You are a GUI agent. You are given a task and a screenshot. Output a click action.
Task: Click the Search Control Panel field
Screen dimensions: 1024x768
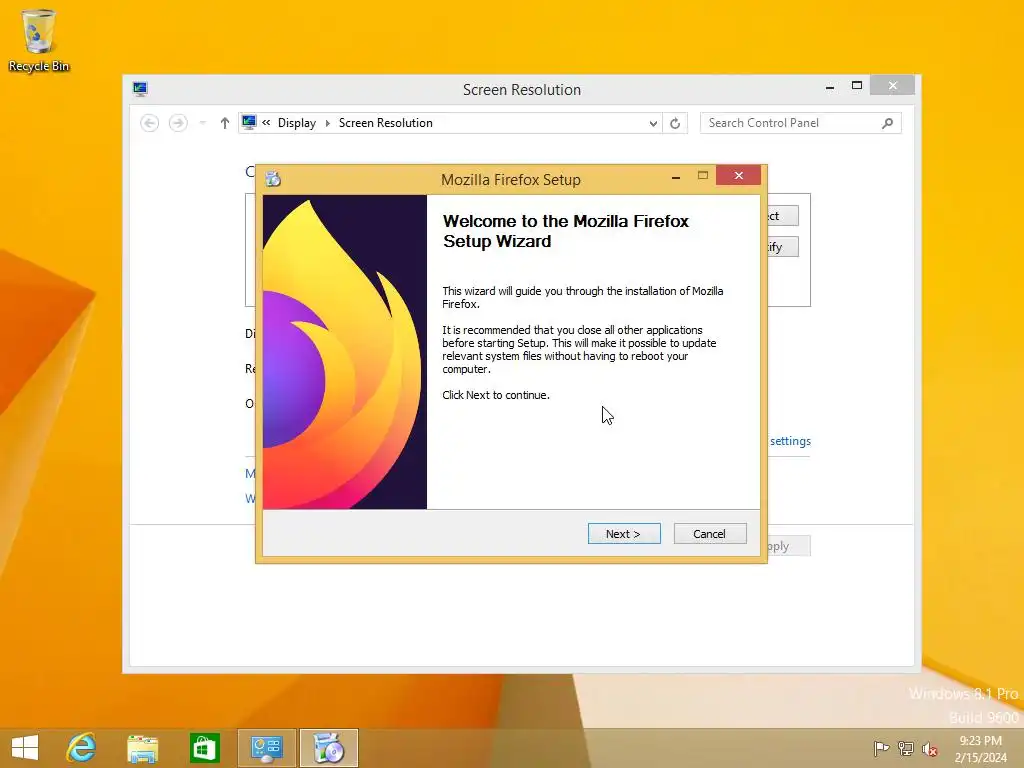tap(801, 123)
